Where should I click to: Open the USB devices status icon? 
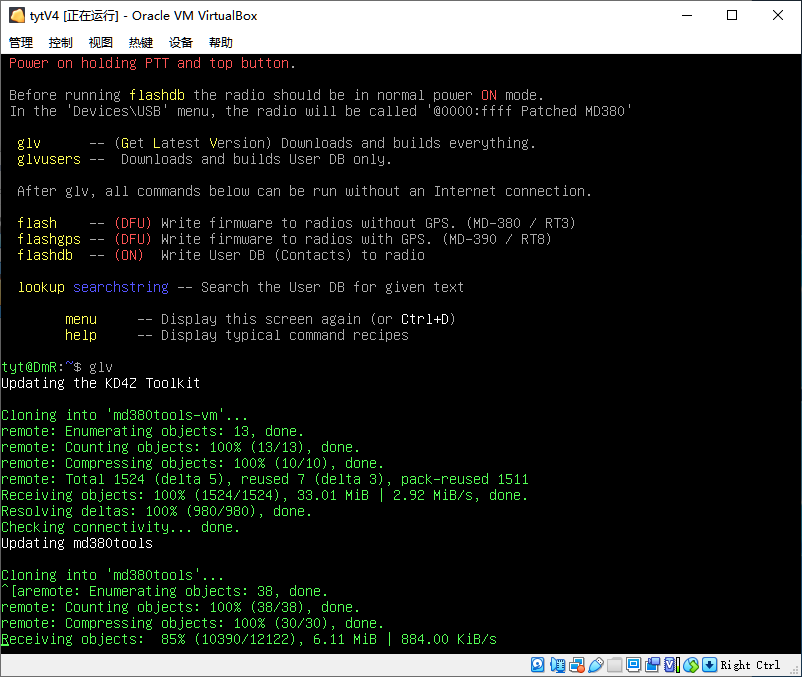(x=596, y=665)
